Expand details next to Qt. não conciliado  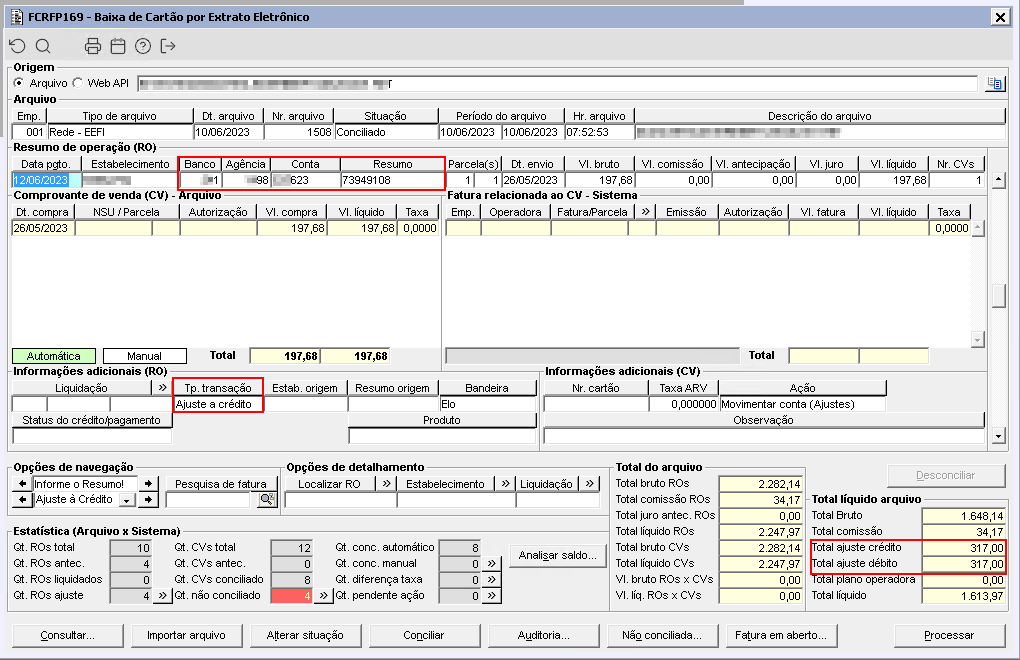323,595
